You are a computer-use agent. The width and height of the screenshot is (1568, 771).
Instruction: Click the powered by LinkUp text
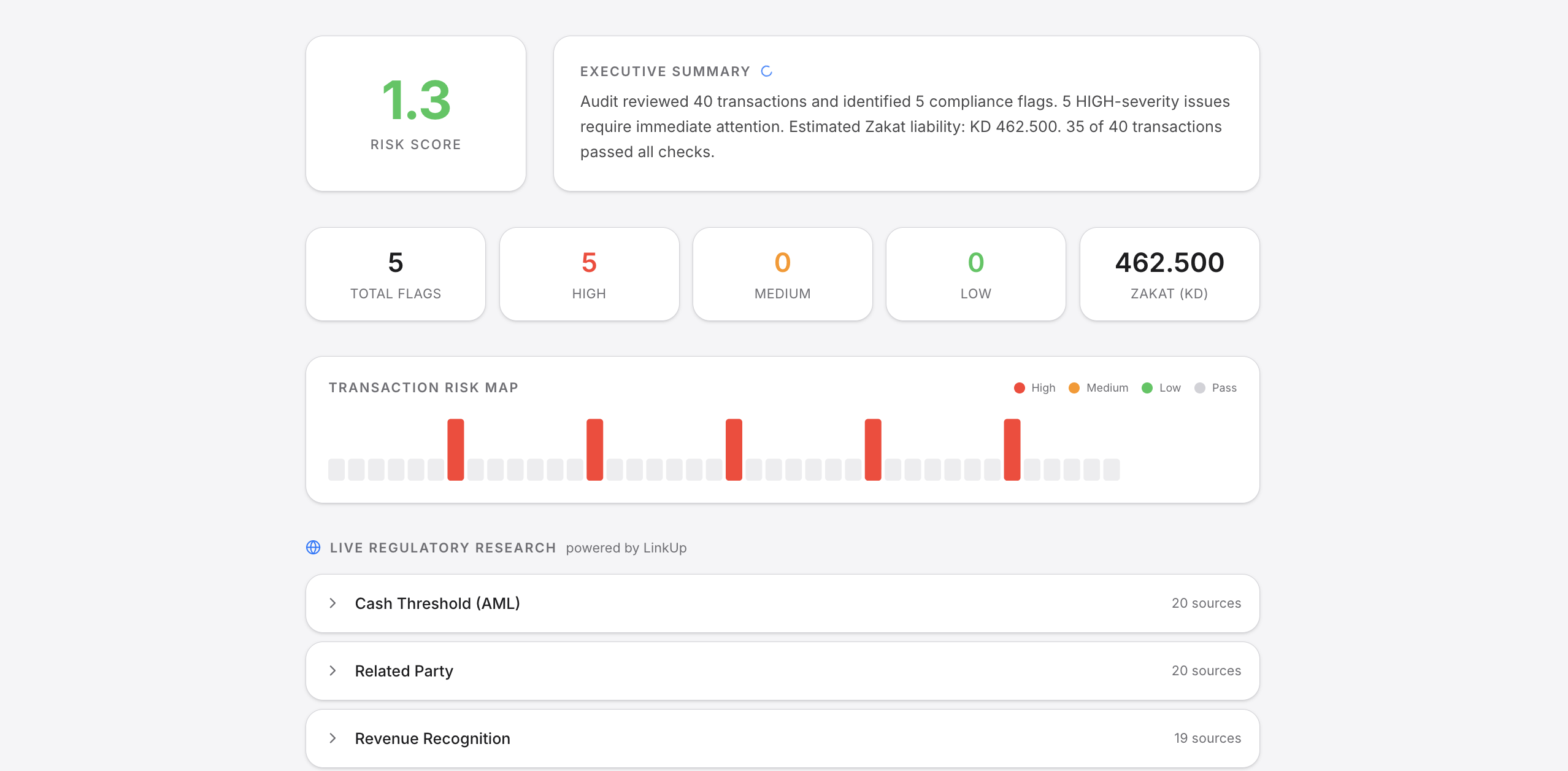click(x=626, y=548)
